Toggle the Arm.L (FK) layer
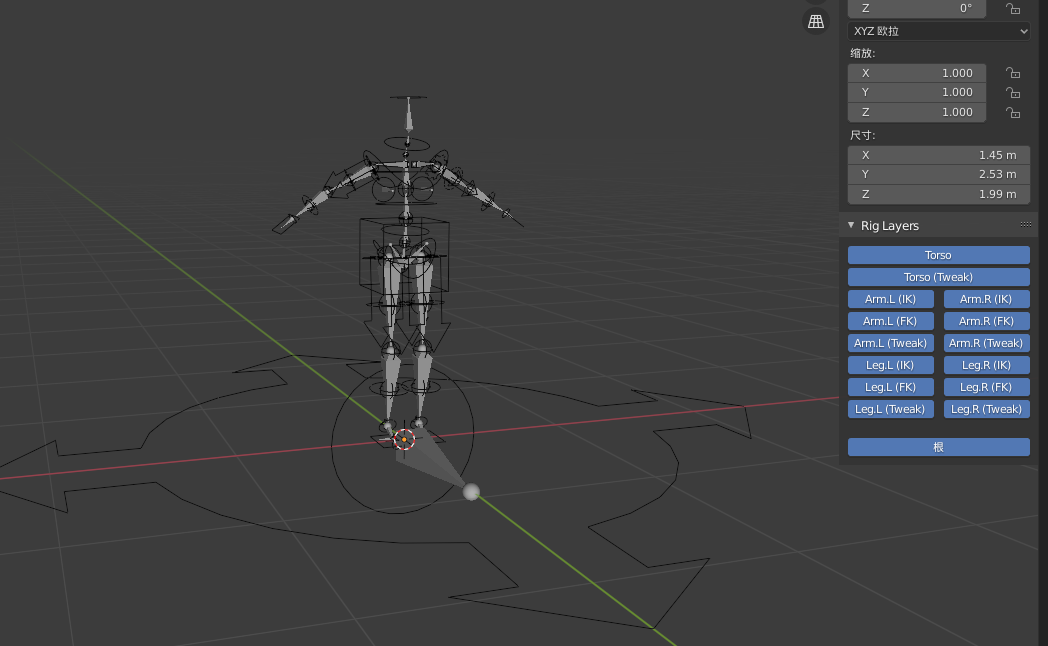This screenshot has width=1048, height=646. point(890,321)
